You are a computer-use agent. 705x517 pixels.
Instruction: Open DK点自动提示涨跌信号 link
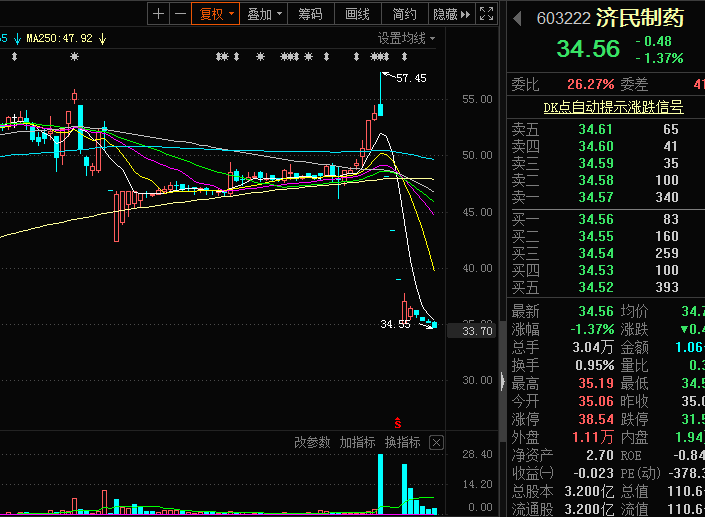pyautogui.click(x=613, y=107)
